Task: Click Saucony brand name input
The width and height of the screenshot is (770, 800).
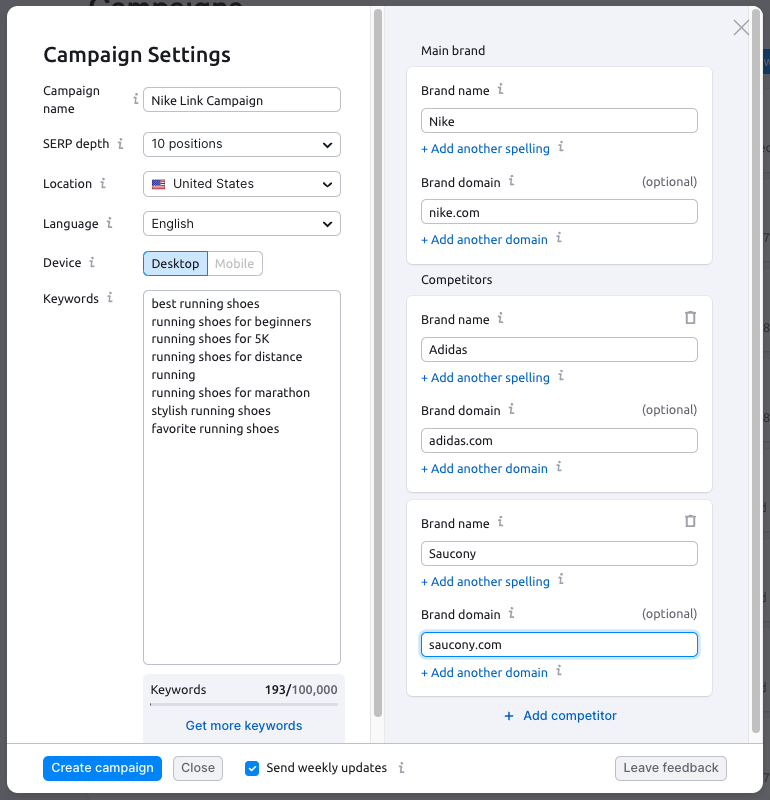Action: click(x=559, y=554)
